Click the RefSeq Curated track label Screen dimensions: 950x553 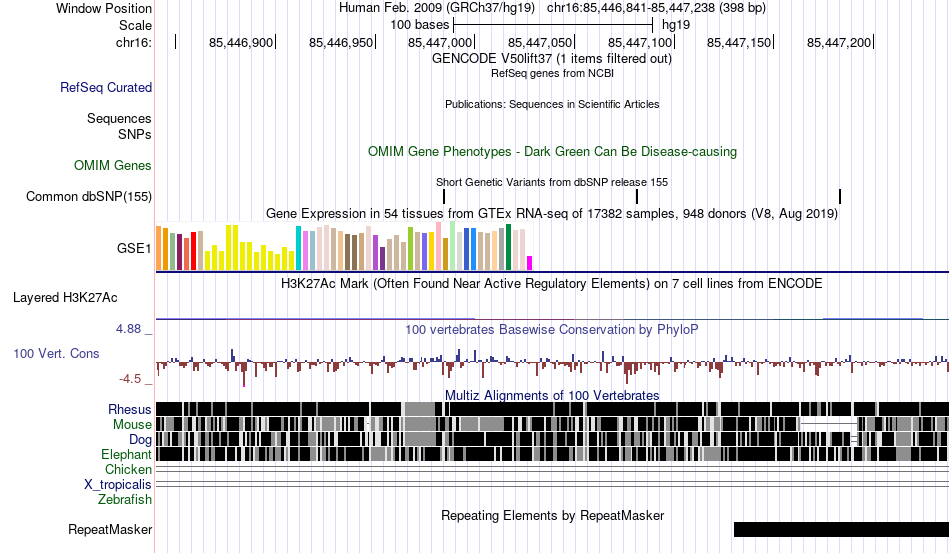[x=105, y=88]
